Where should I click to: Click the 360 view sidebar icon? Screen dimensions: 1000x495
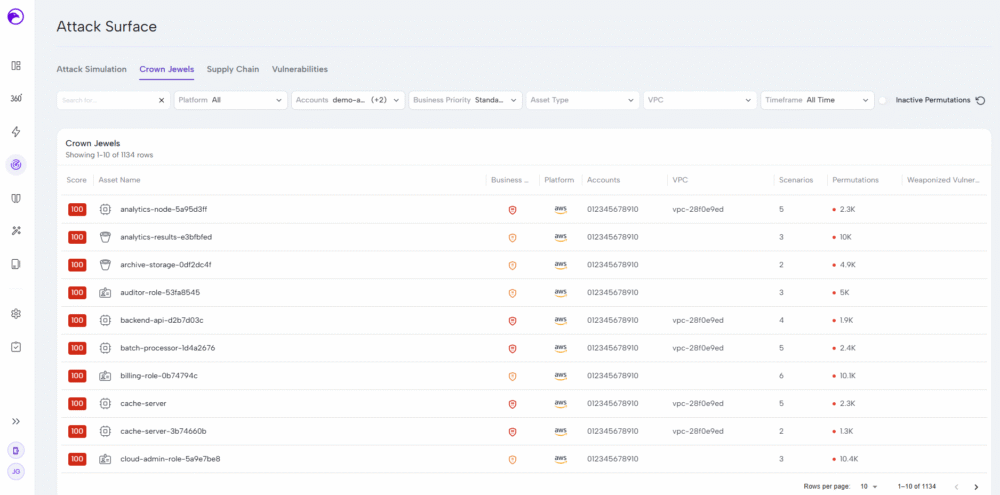pos(16,98)
